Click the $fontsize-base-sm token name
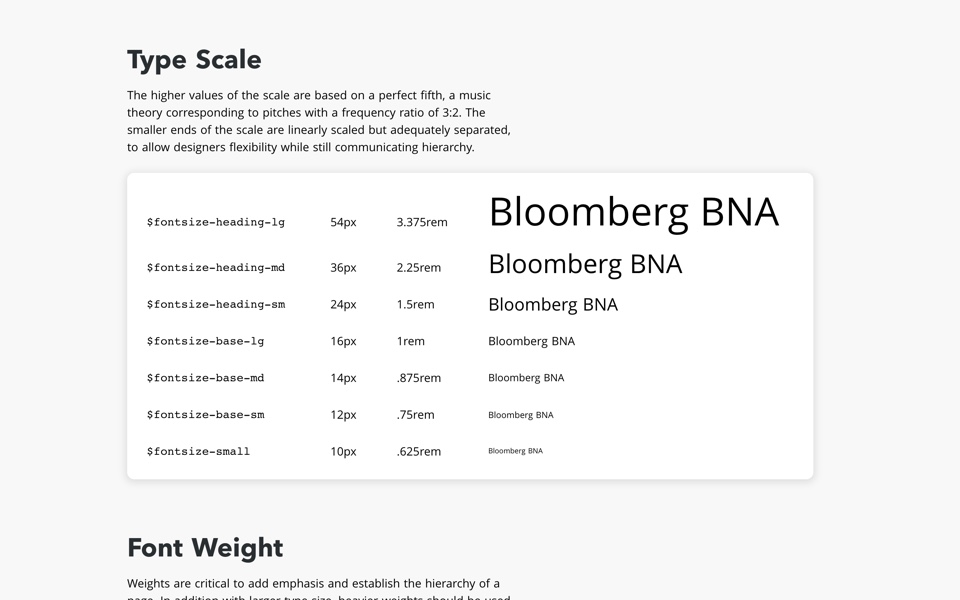Viewport: 960px width, 600px height. coord(206,415)
